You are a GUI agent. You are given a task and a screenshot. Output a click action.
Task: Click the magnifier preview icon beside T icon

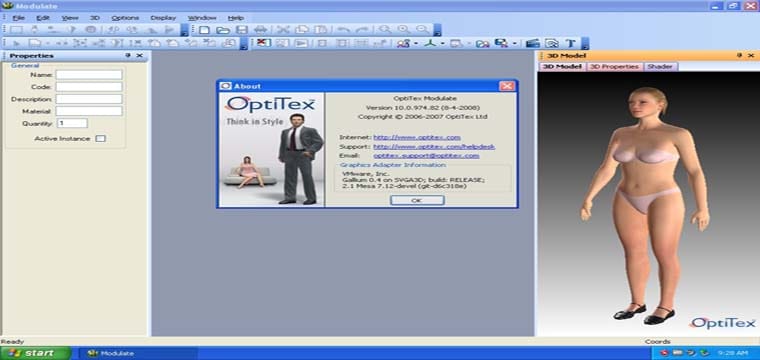[552, 43]
